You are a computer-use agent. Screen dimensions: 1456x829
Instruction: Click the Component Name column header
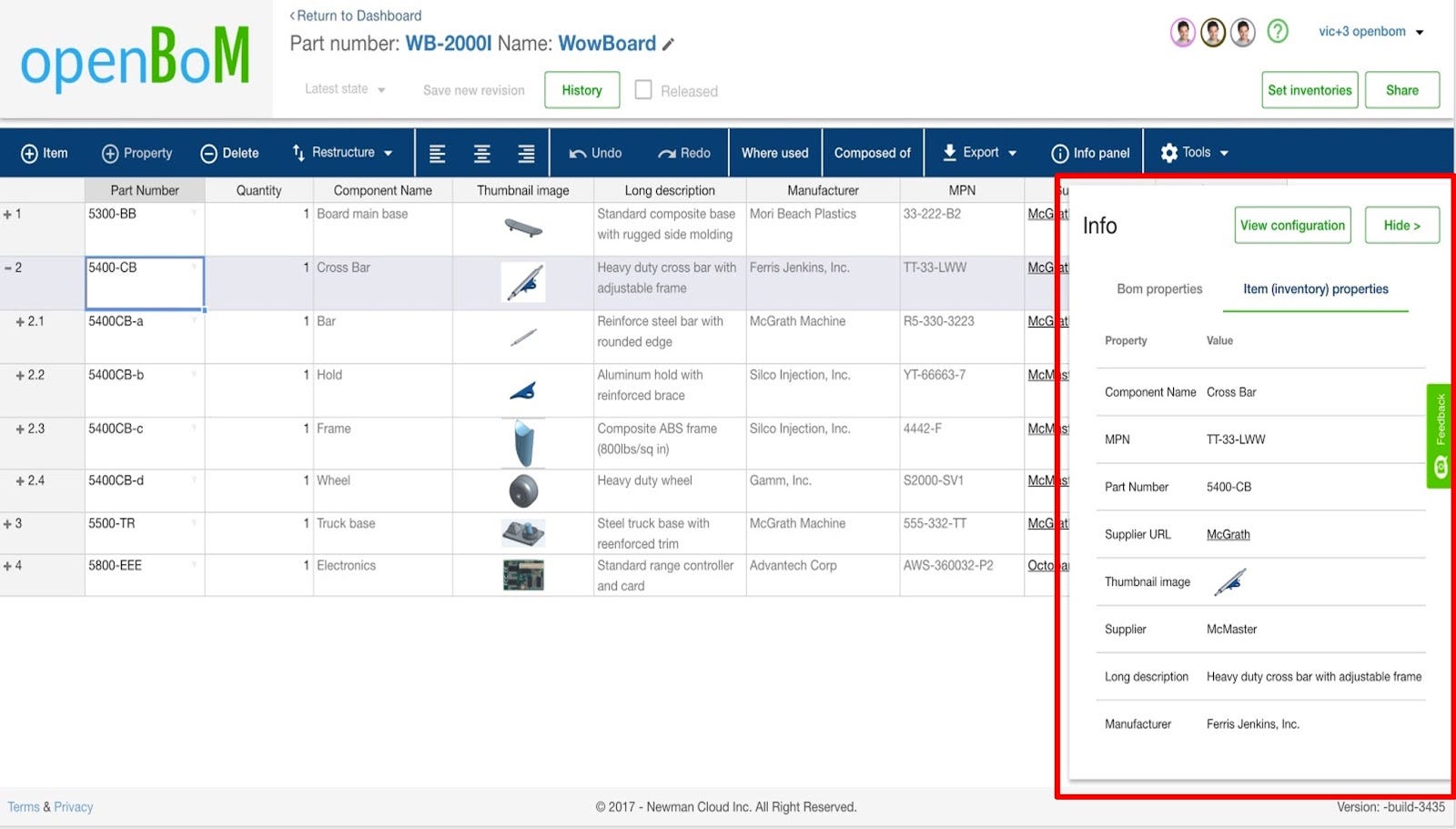tap(382, 190)
